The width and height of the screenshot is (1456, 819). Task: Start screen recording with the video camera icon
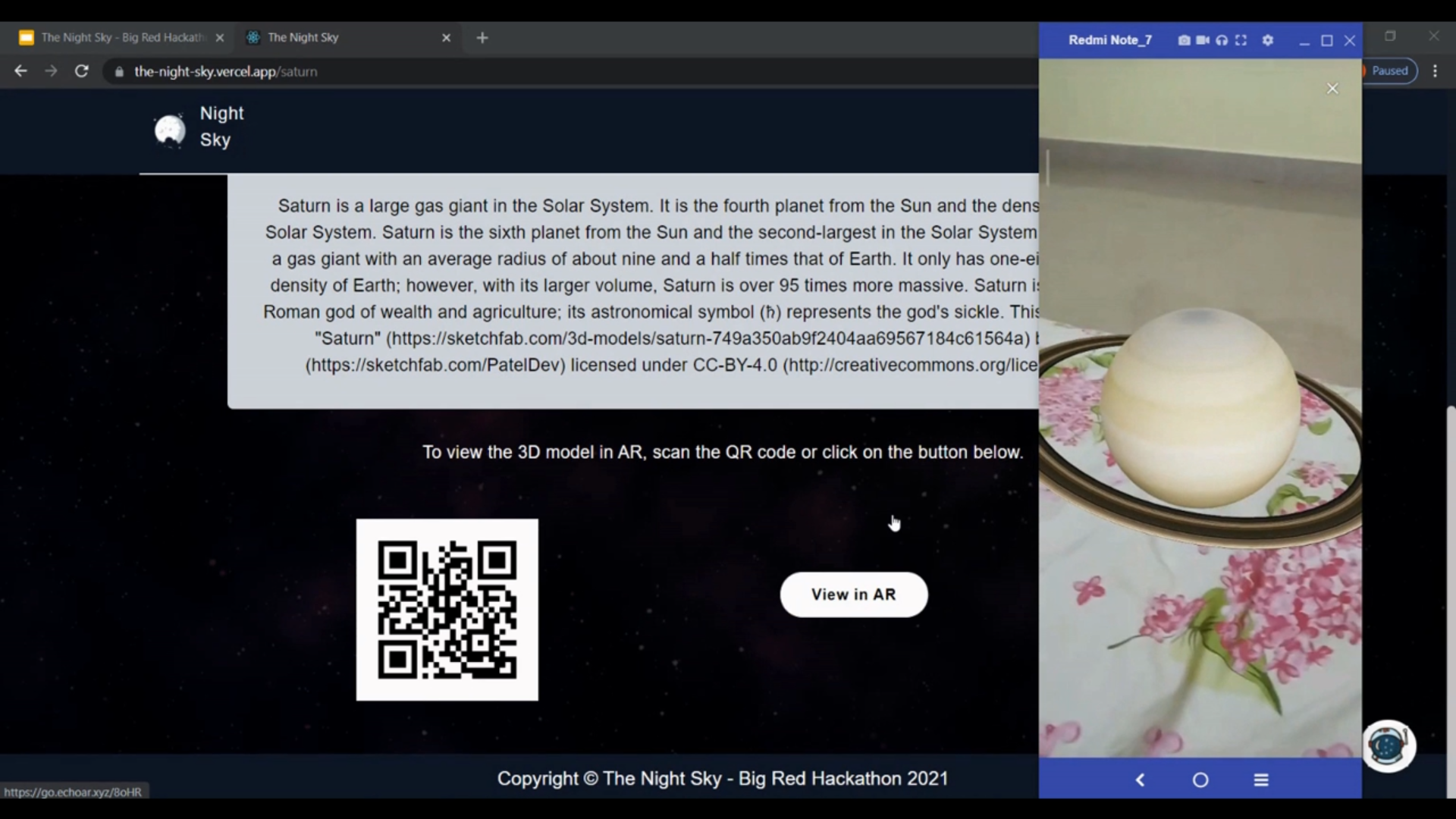point(1203,40)
